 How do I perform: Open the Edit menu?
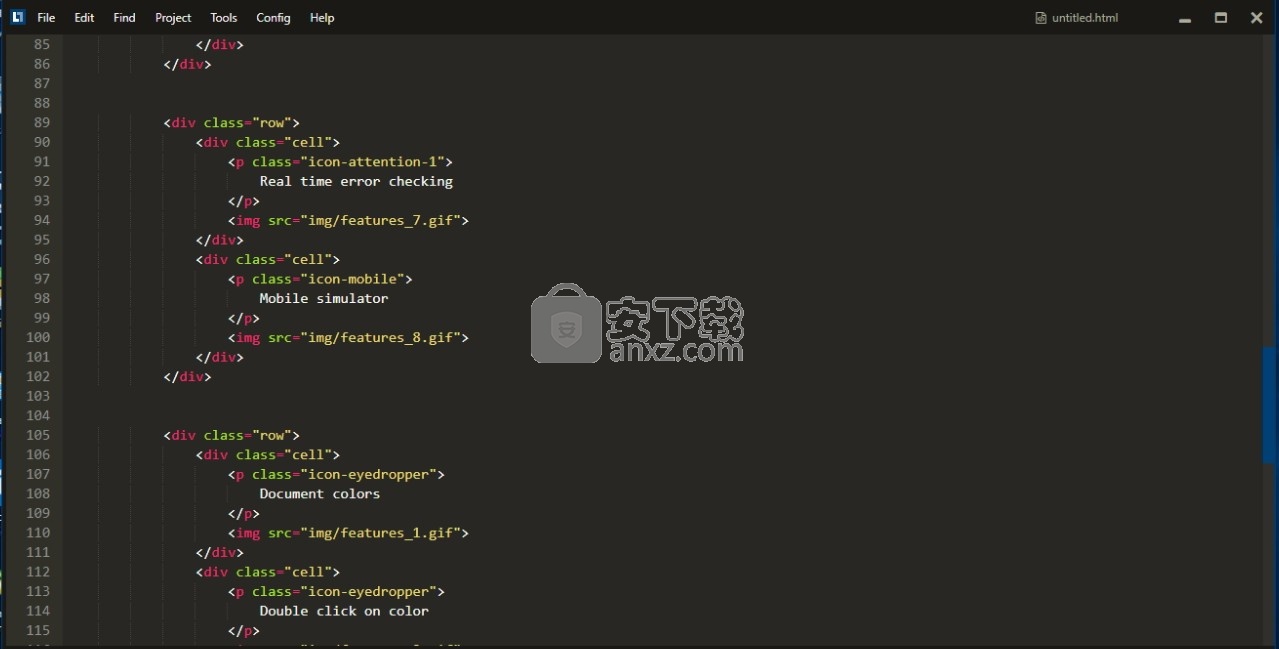[x=84, y=18]
